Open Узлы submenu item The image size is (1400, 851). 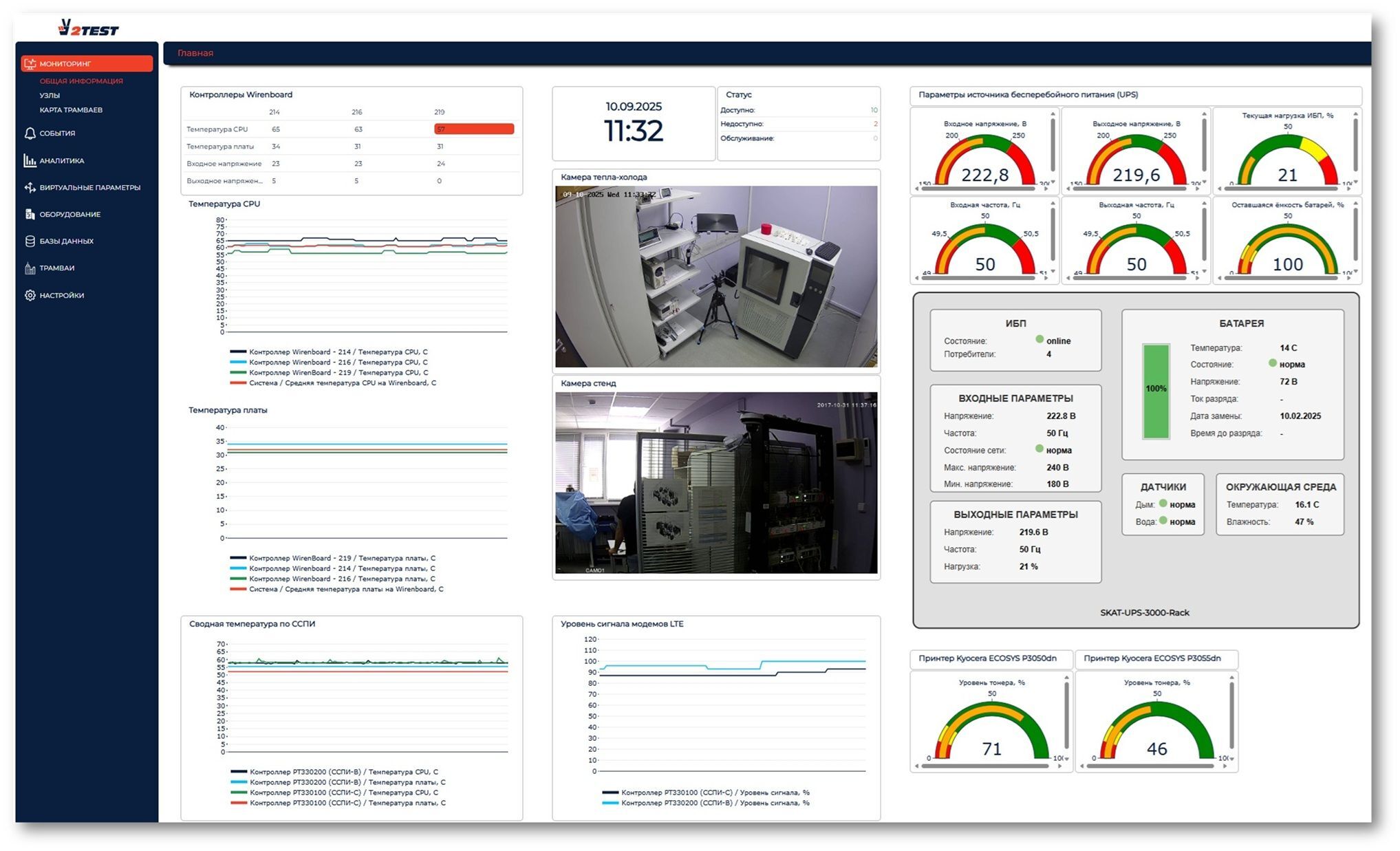point(50,96)
